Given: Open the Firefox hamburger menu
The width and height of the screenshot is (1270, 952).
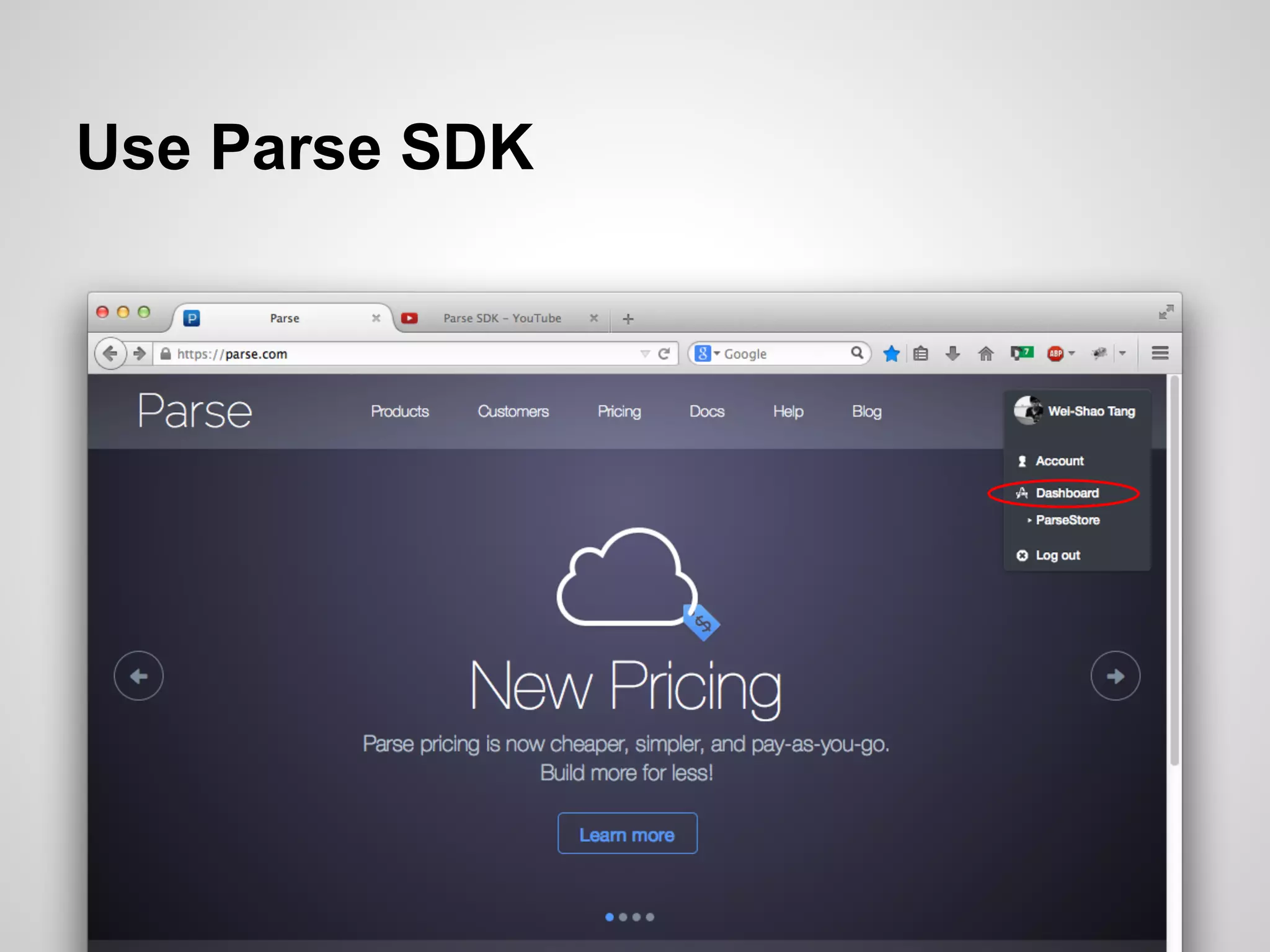Looking at the screenshot, I should coord(1160,353).
